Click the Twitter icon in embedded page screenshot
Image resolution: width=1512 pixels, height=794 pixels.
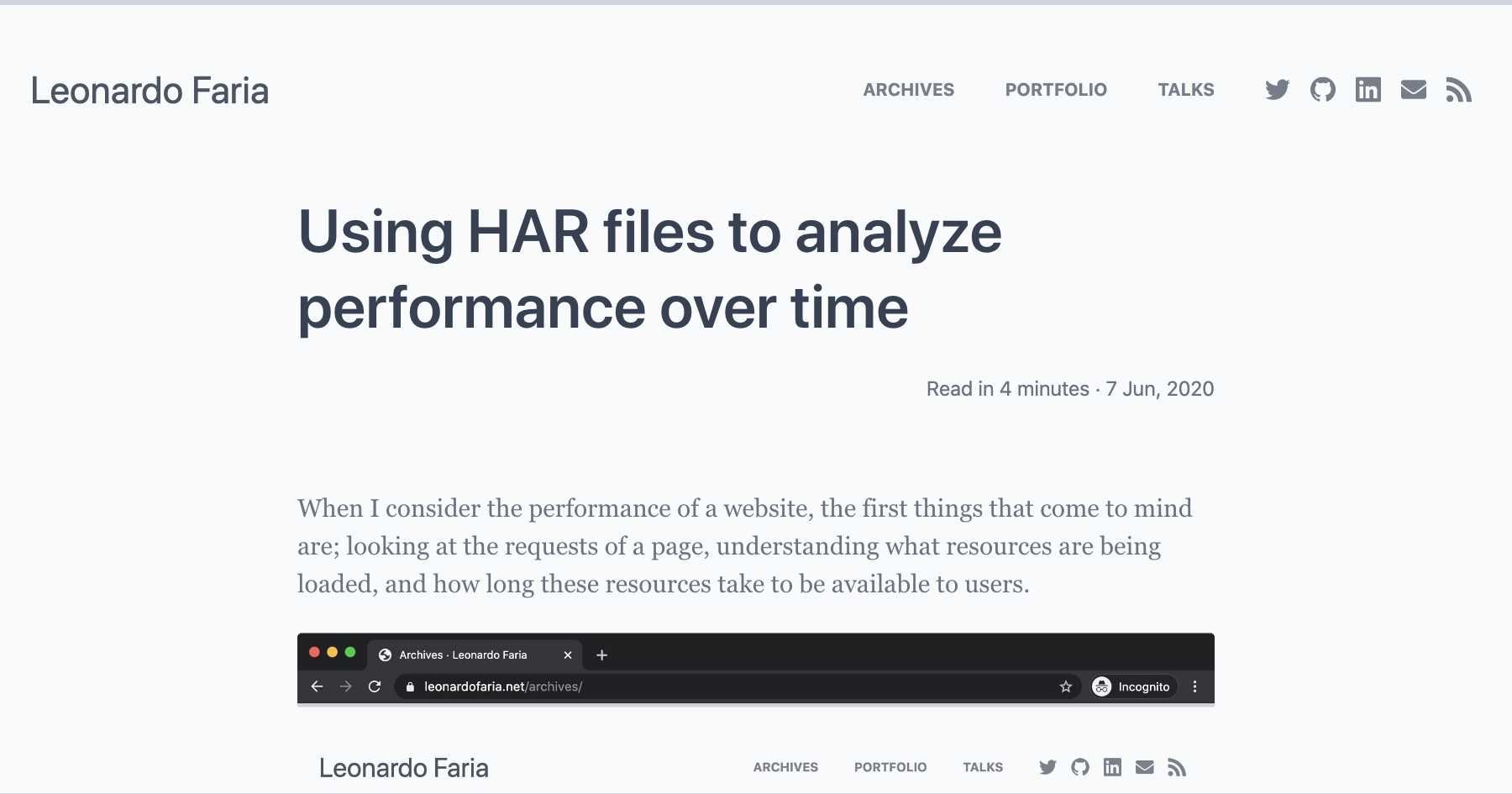pos(1047,767)
